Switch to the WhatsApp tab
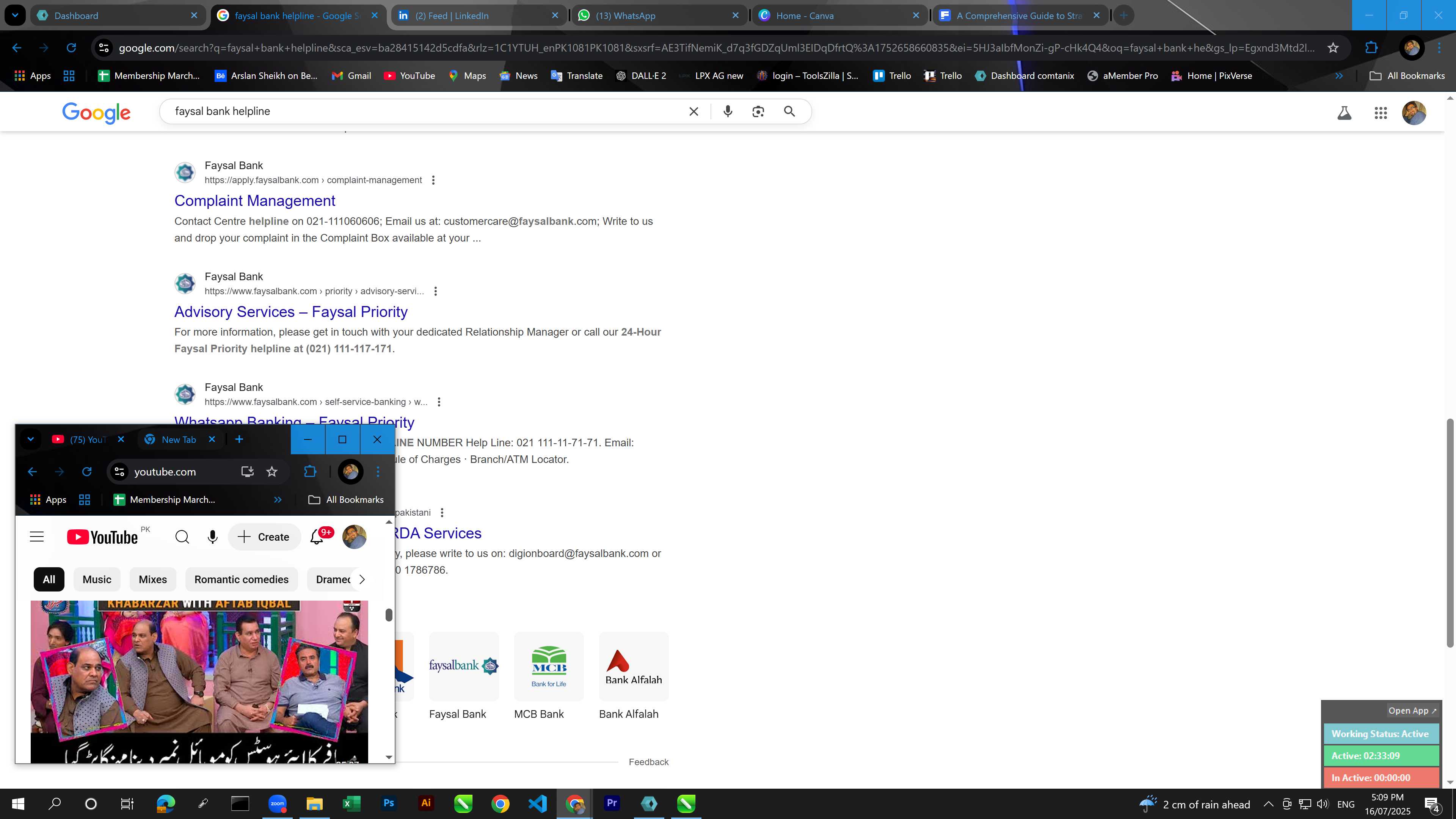 click(x=659, y=15)
